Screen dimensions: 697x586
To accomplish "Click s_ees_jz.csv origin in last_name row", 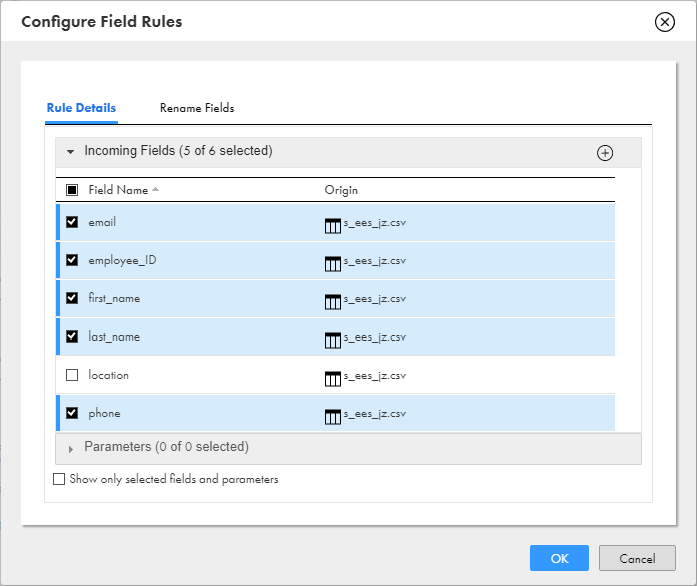I will click(x=374, y=337).
